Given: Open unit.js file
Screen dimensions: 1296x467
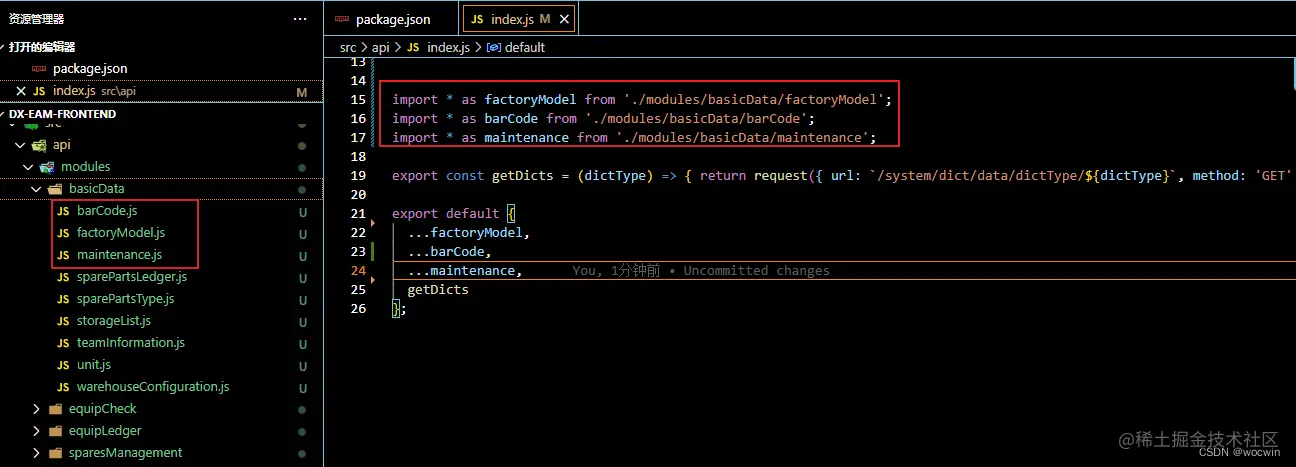Looking at the screenshot, I should pos(94,365).
